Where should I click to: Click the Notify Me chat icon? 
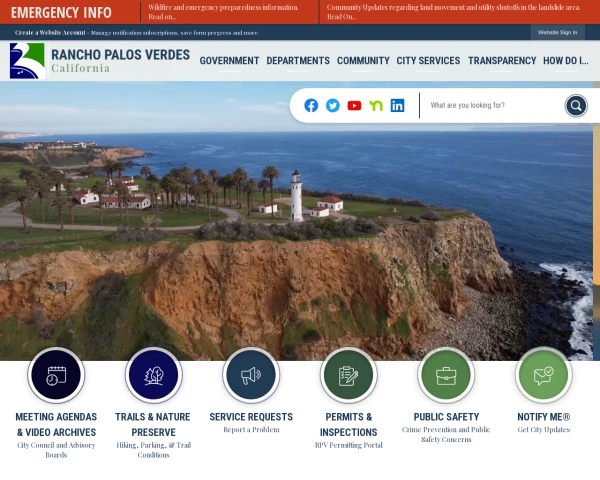[543, 376]
